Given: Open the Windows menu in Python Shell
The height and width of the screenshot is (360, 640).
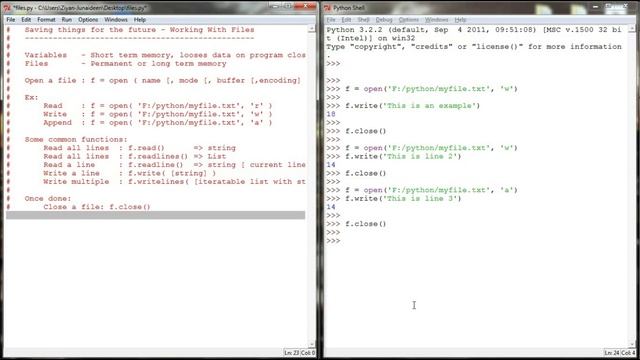Looking at the screenshot, I should tap(436, 20).
